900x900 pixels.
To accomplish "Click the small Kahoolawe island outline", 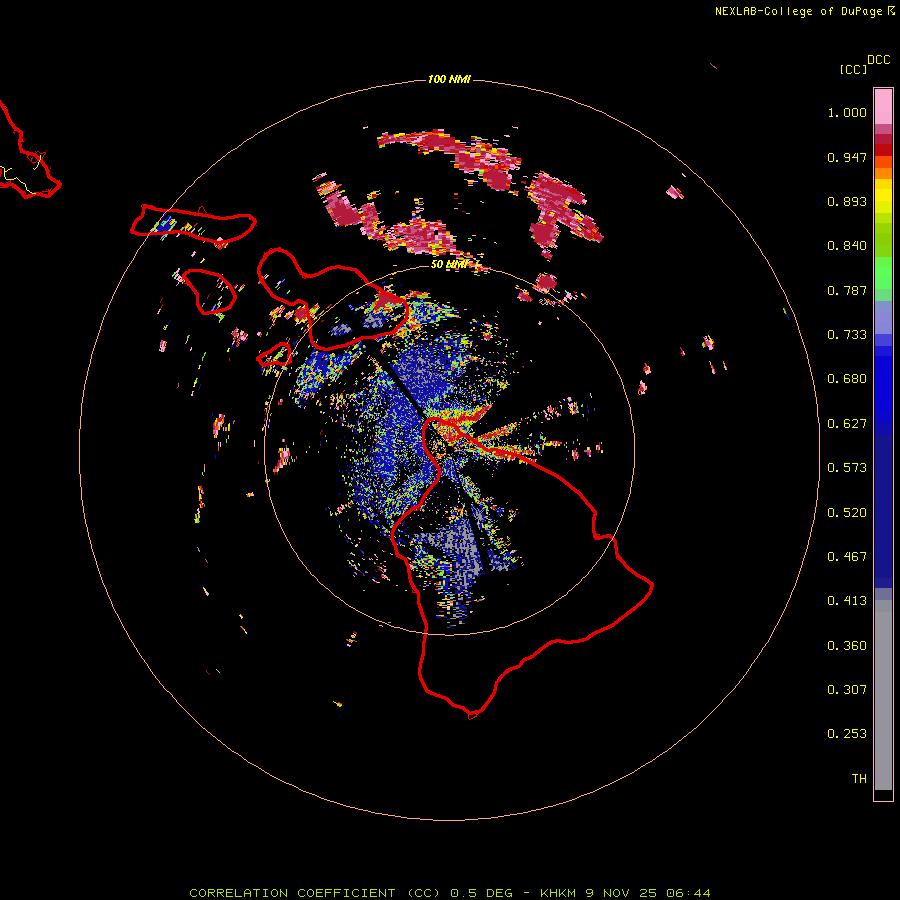I will pos(274,355).
